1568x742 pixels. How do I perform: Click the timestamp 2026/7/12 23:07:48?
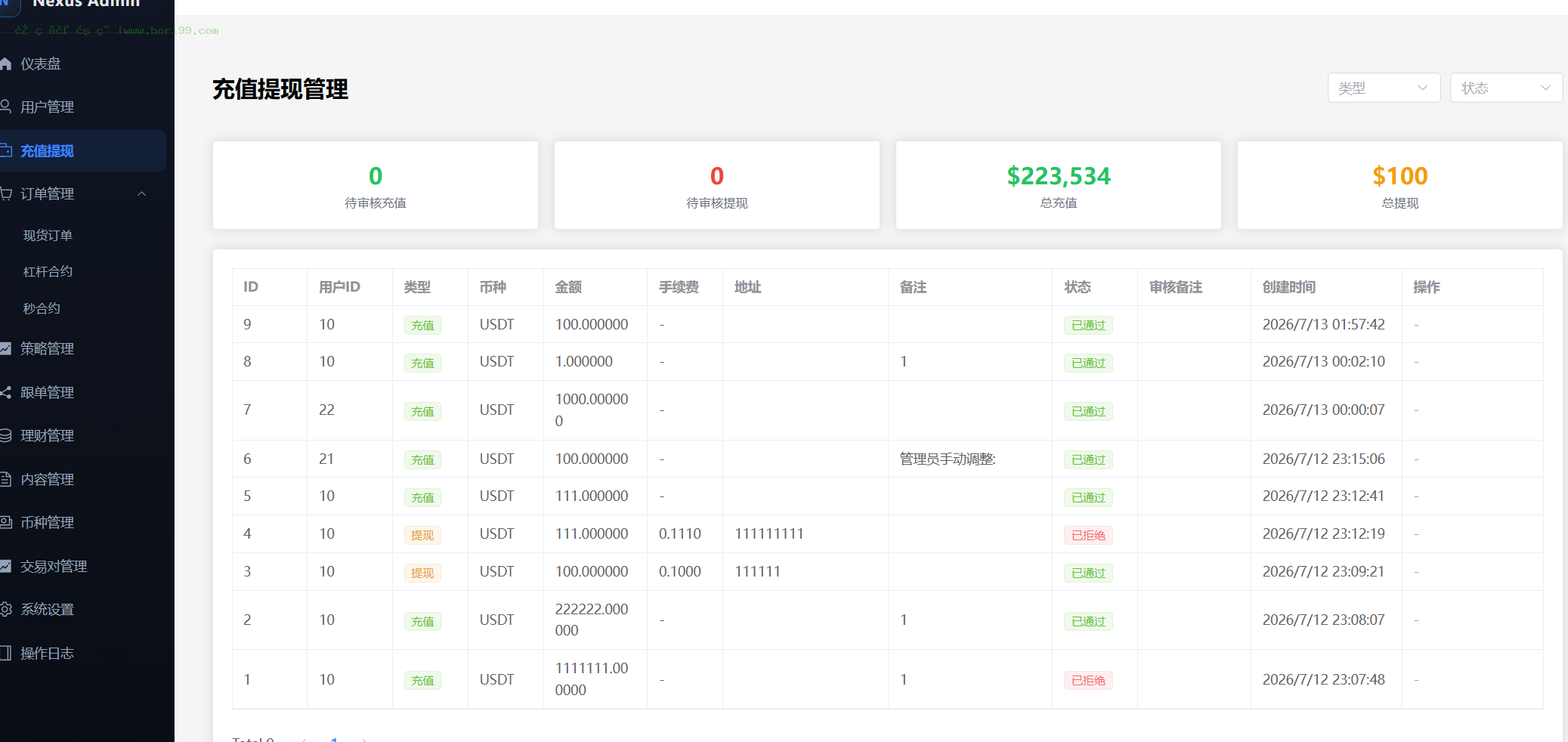pos(1324,680)
